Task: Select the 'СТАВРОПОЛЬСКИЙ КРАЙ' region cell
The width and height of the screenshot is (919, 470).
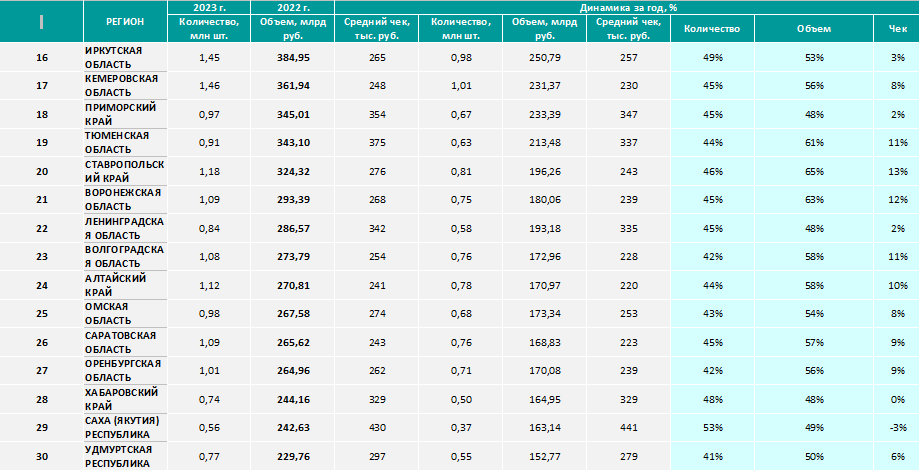Action: (x=125, y=171)
